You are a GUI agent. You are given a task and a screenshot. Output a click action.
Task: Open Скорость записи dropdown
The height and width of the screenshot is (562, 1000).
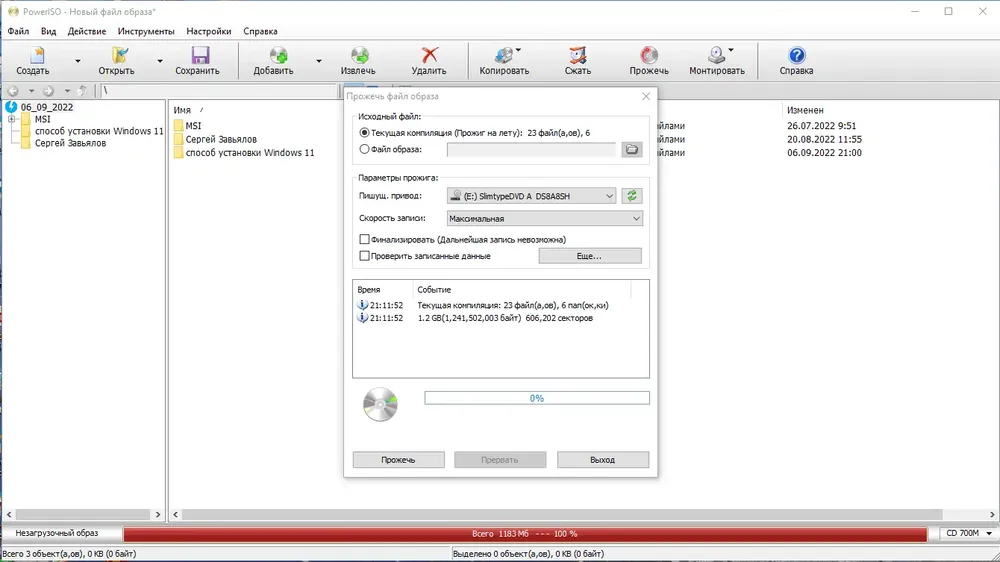tap(545, 218)
